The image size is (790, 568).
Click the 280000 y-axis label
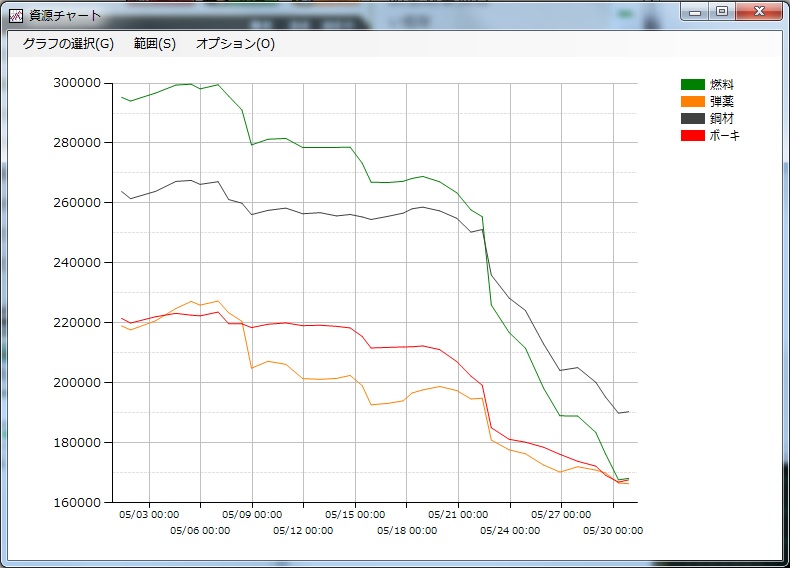(77, 143)
